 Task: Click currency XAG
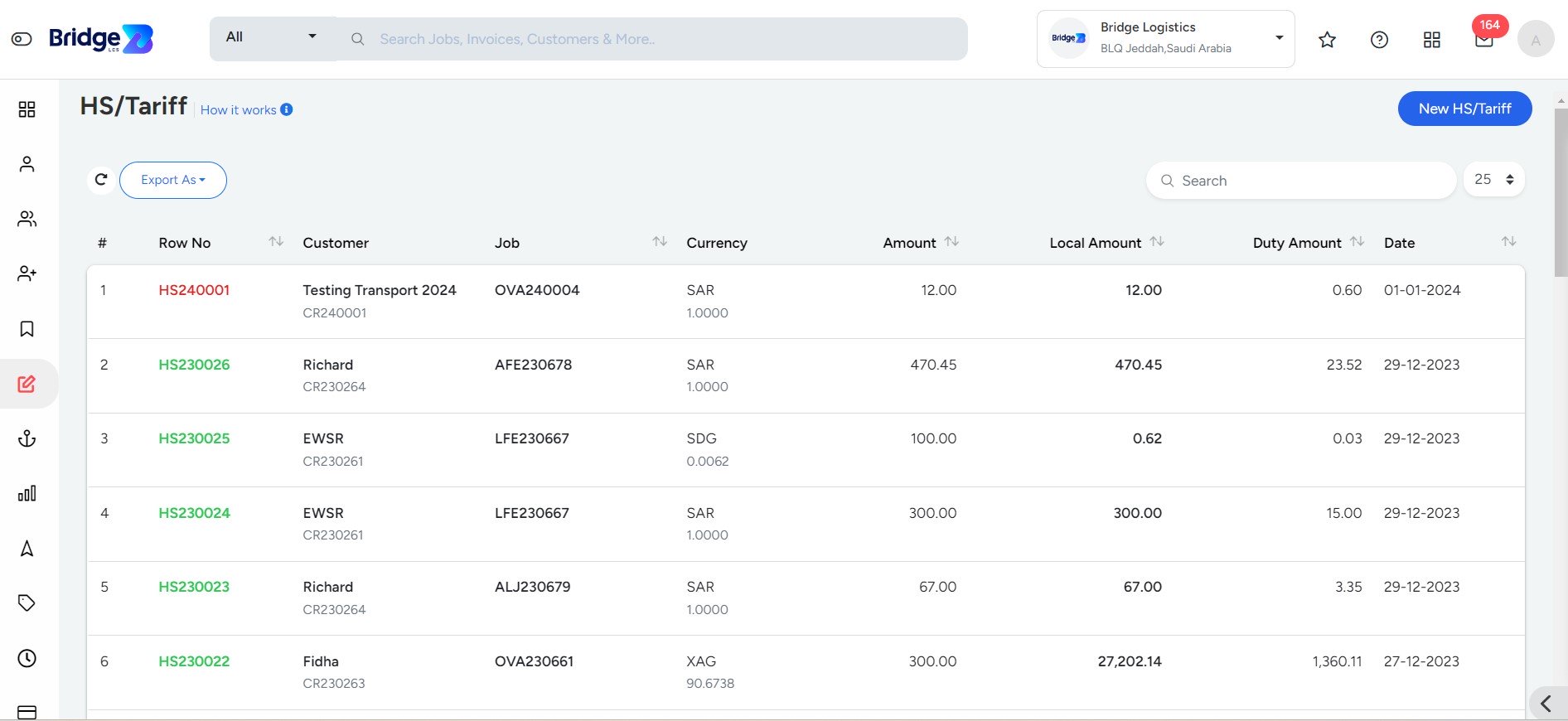click(x=701, y=661)
